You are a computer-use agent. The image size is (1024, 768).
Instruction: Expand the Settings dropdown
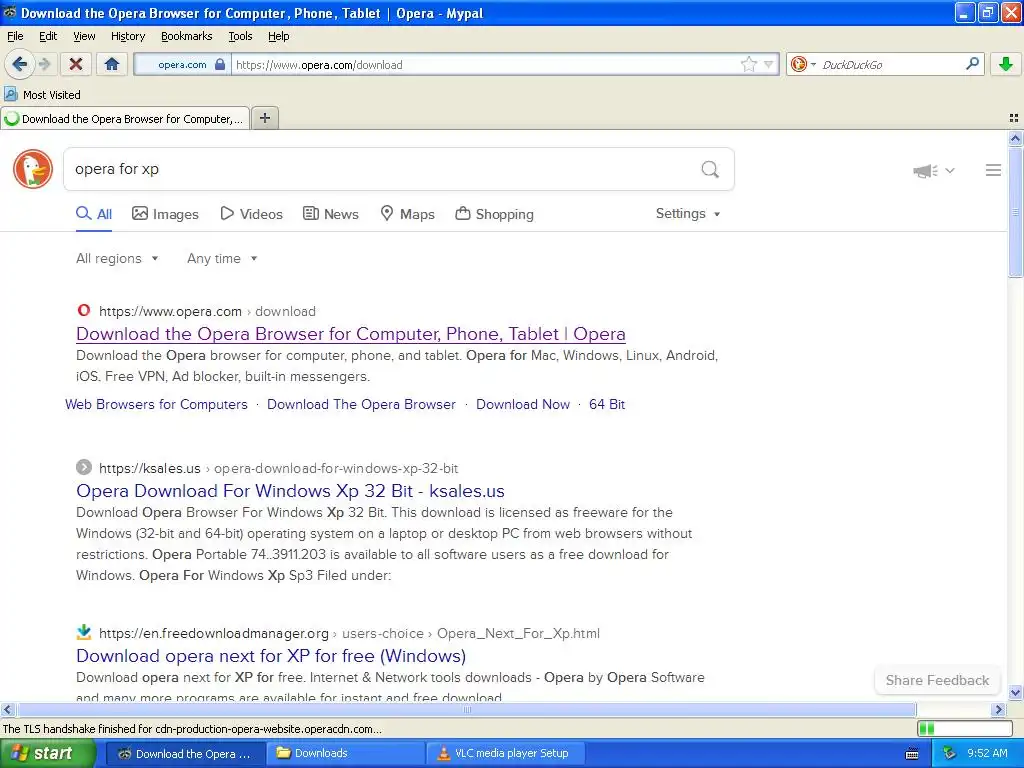point(688,214)
